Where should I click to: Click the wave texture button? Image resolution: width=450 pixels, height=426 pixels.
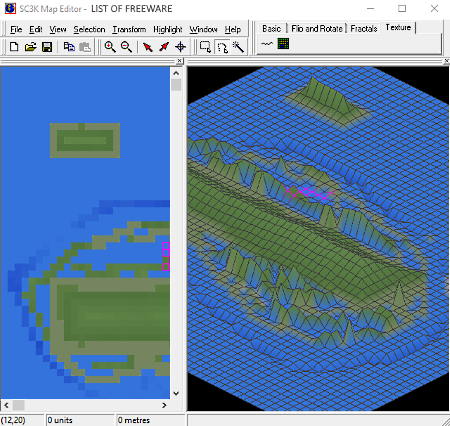267,43
